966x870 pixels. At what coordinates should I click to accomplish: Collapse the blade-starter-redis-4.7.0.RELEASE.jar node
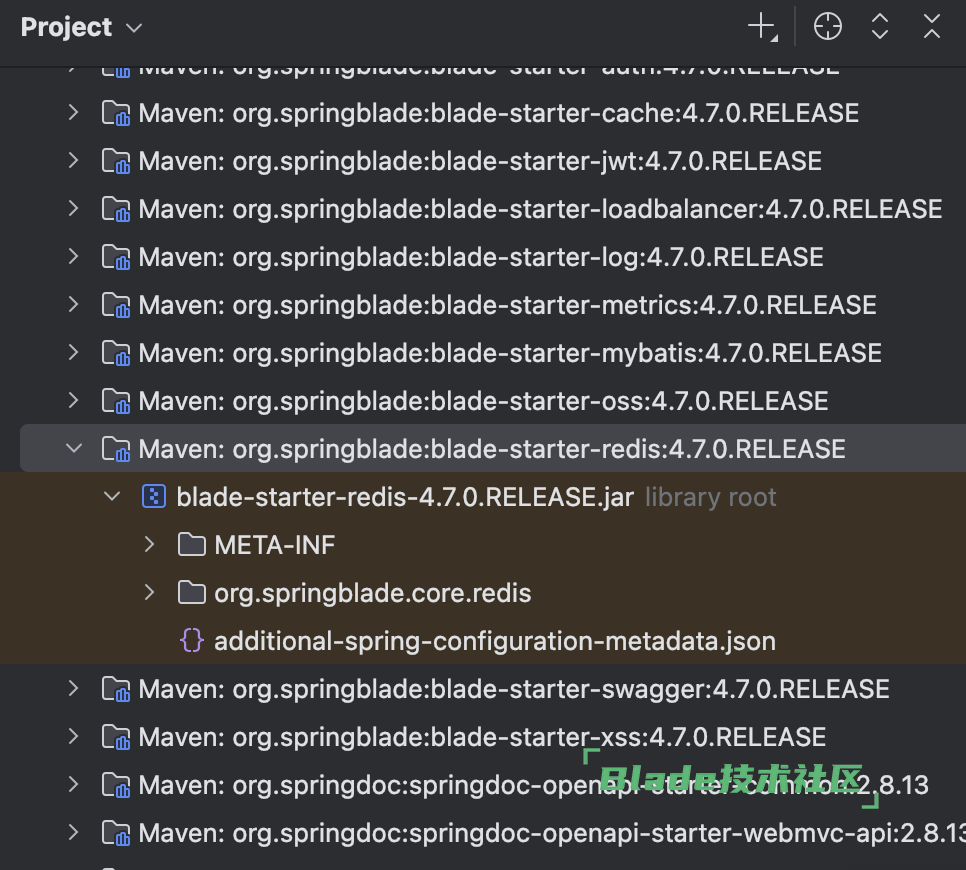tap(112, 497)
